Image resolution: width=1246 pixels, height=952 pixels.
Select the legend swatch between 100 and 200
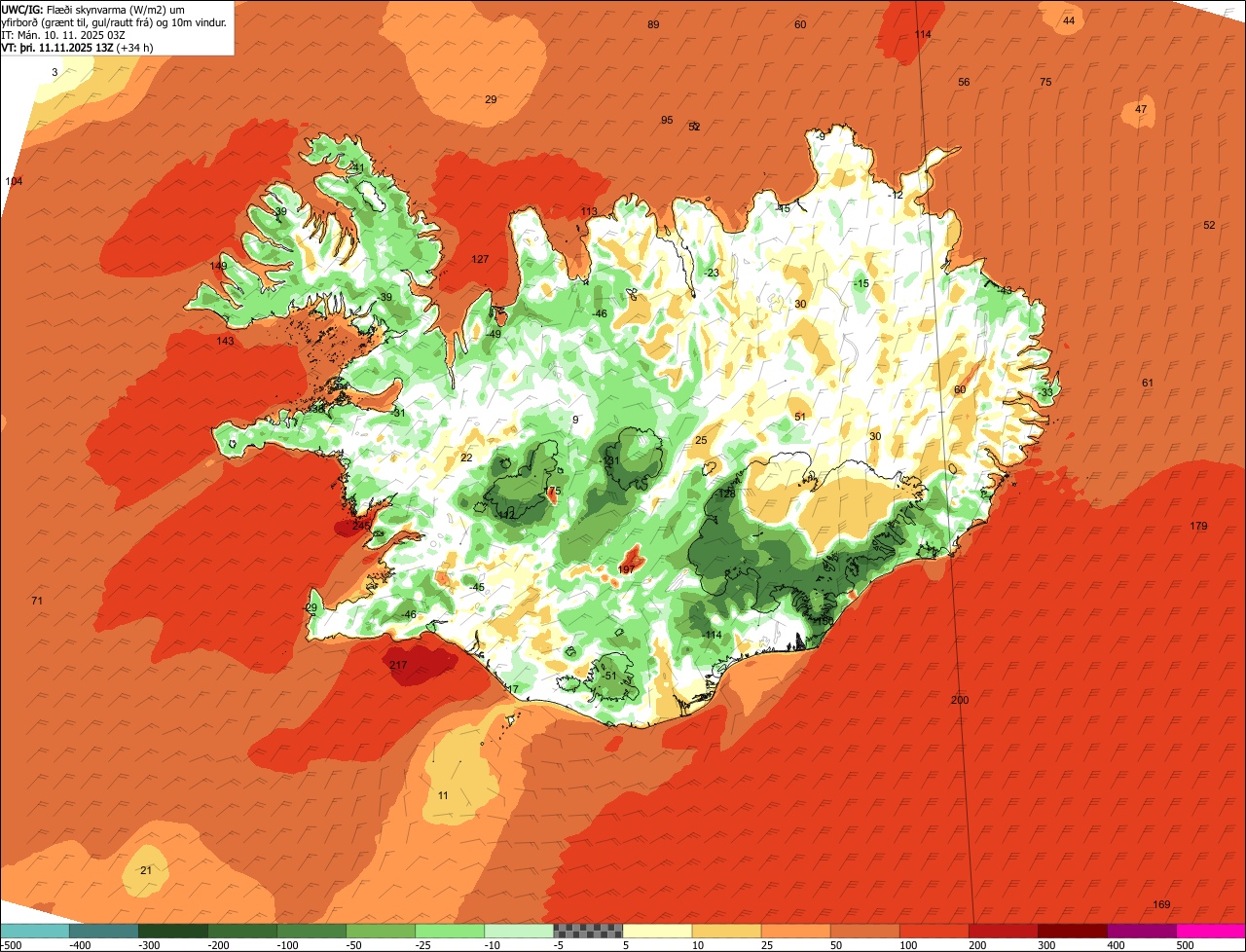coord(934,931)
